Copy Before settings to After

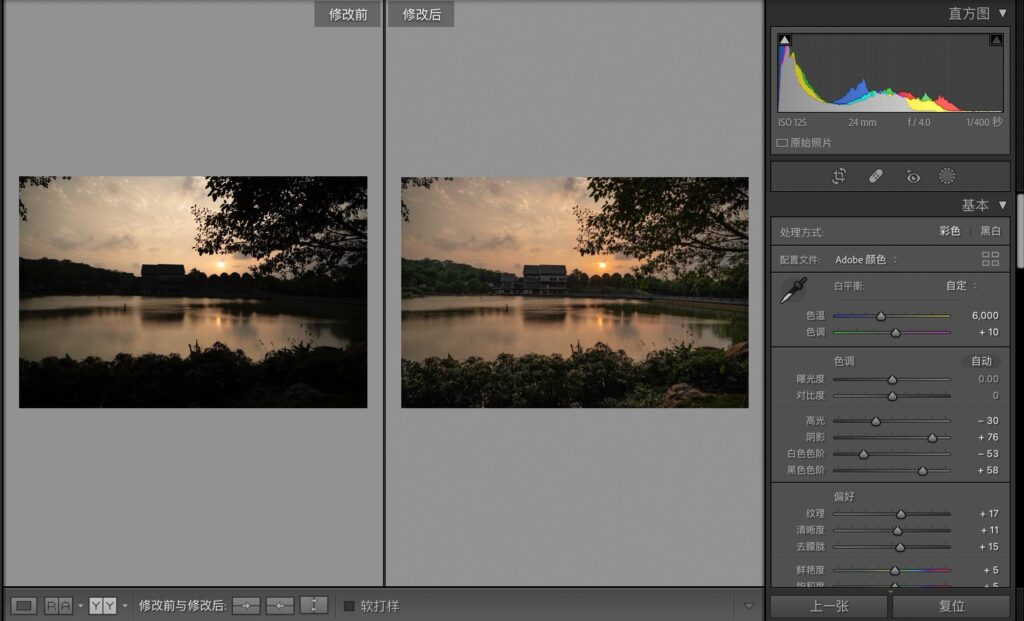tap(246, 605)
